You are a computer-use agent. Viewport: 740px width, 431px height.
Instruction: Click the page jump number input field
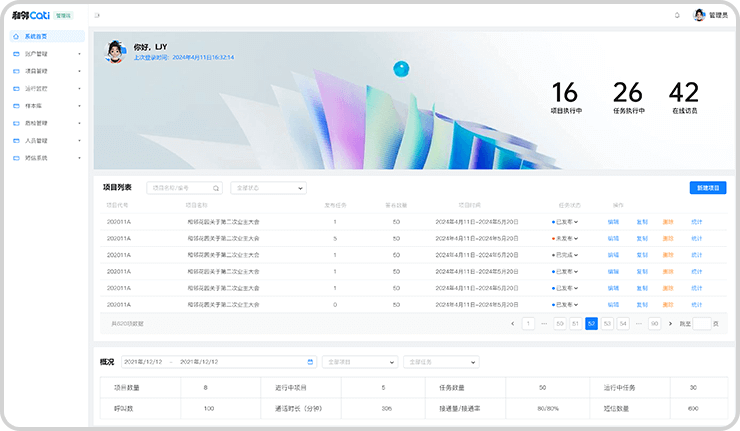(701, 324)
